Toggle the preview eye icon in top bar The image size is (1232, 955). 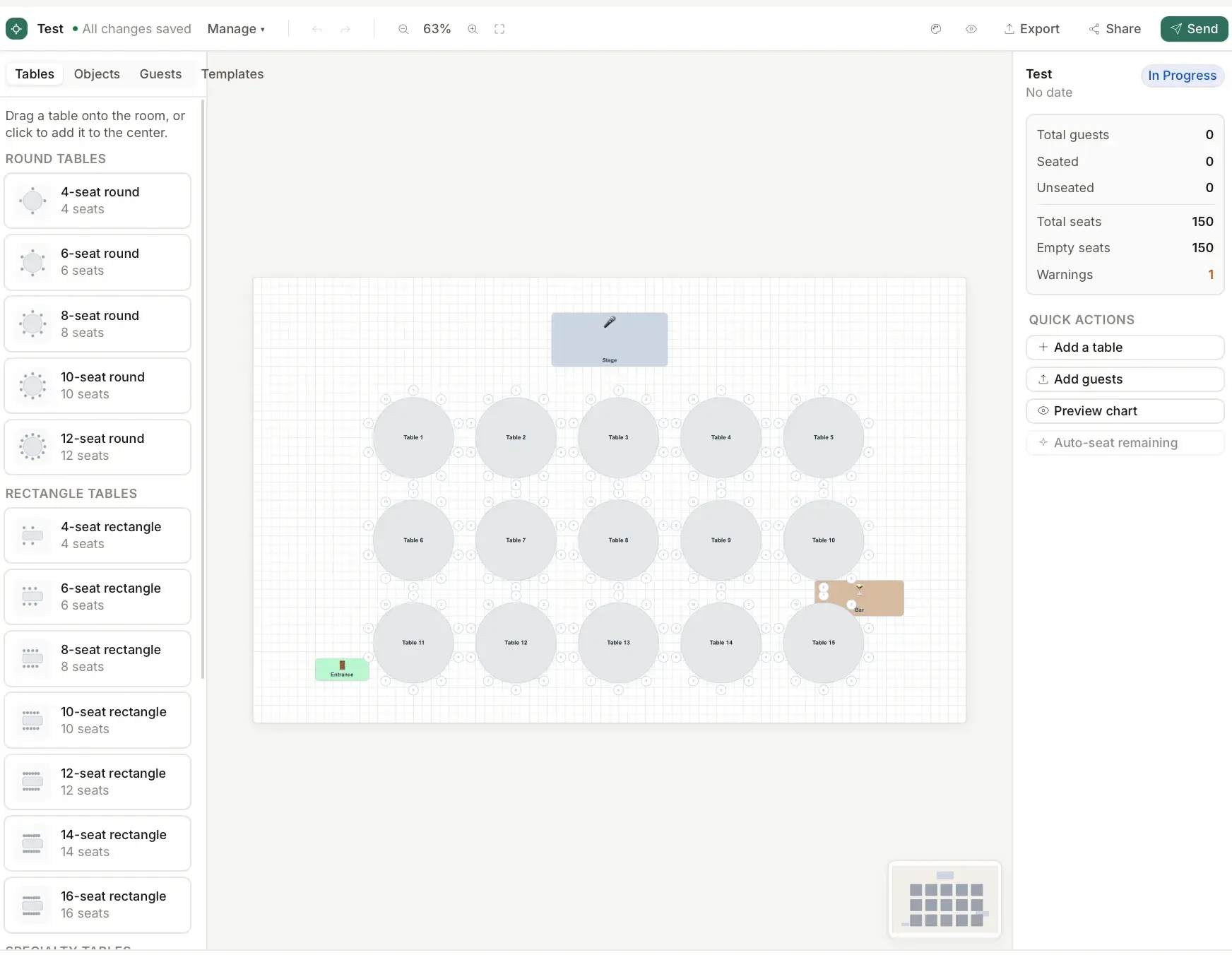(x=971, y=29)
